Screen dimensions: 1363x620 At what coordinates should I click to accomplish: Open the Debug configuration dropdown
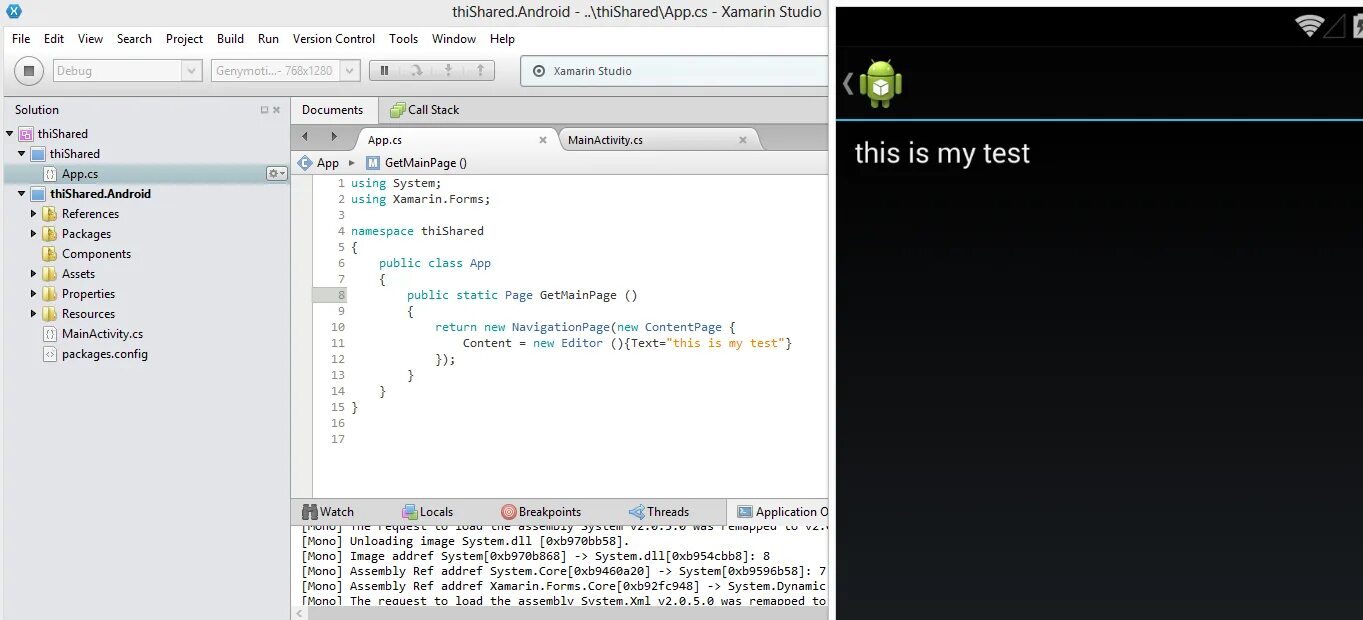[x=127, y=71]
